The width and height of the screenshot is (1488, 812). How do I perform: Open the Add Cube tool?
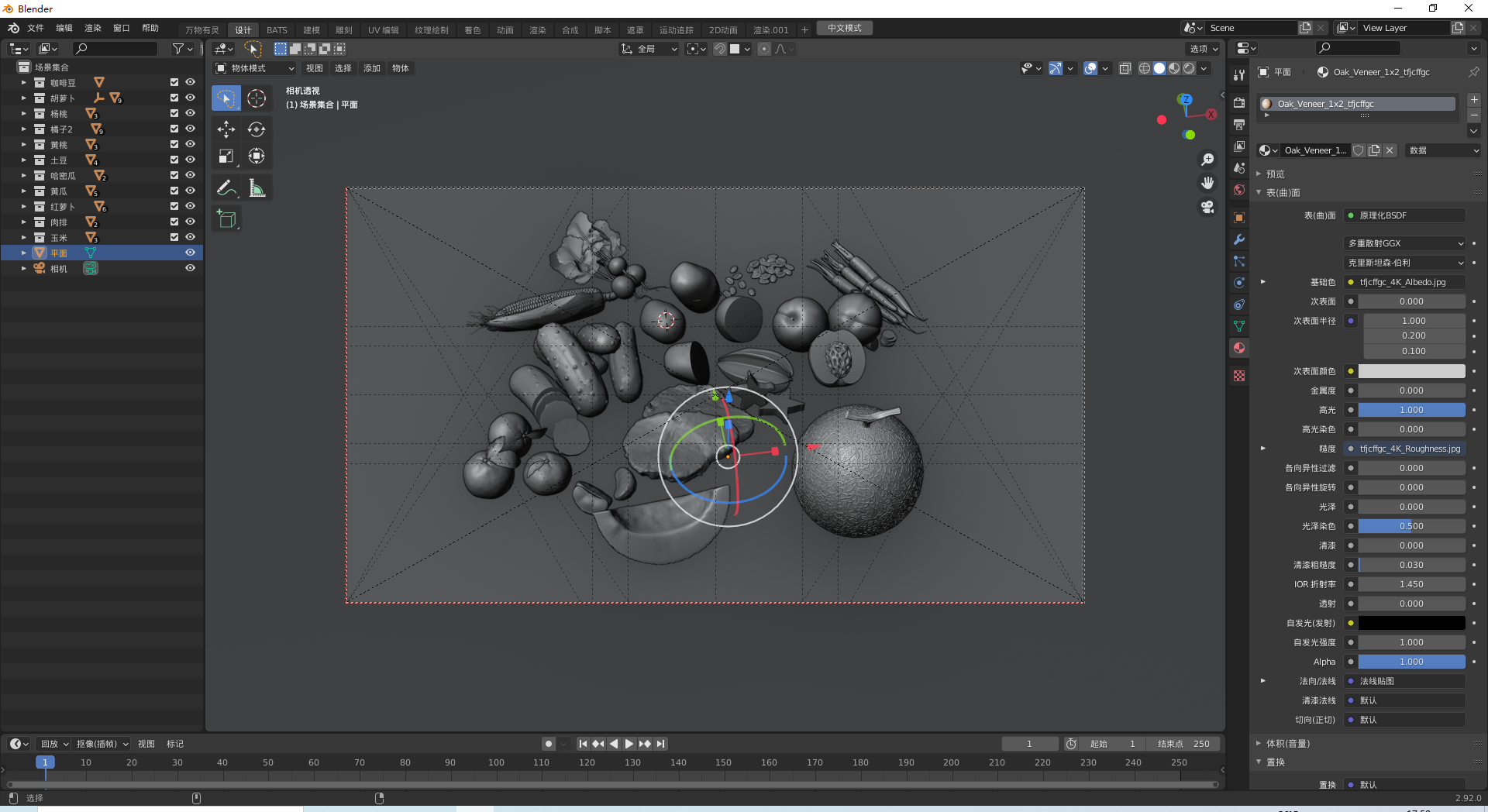click(x=226, y=218)
